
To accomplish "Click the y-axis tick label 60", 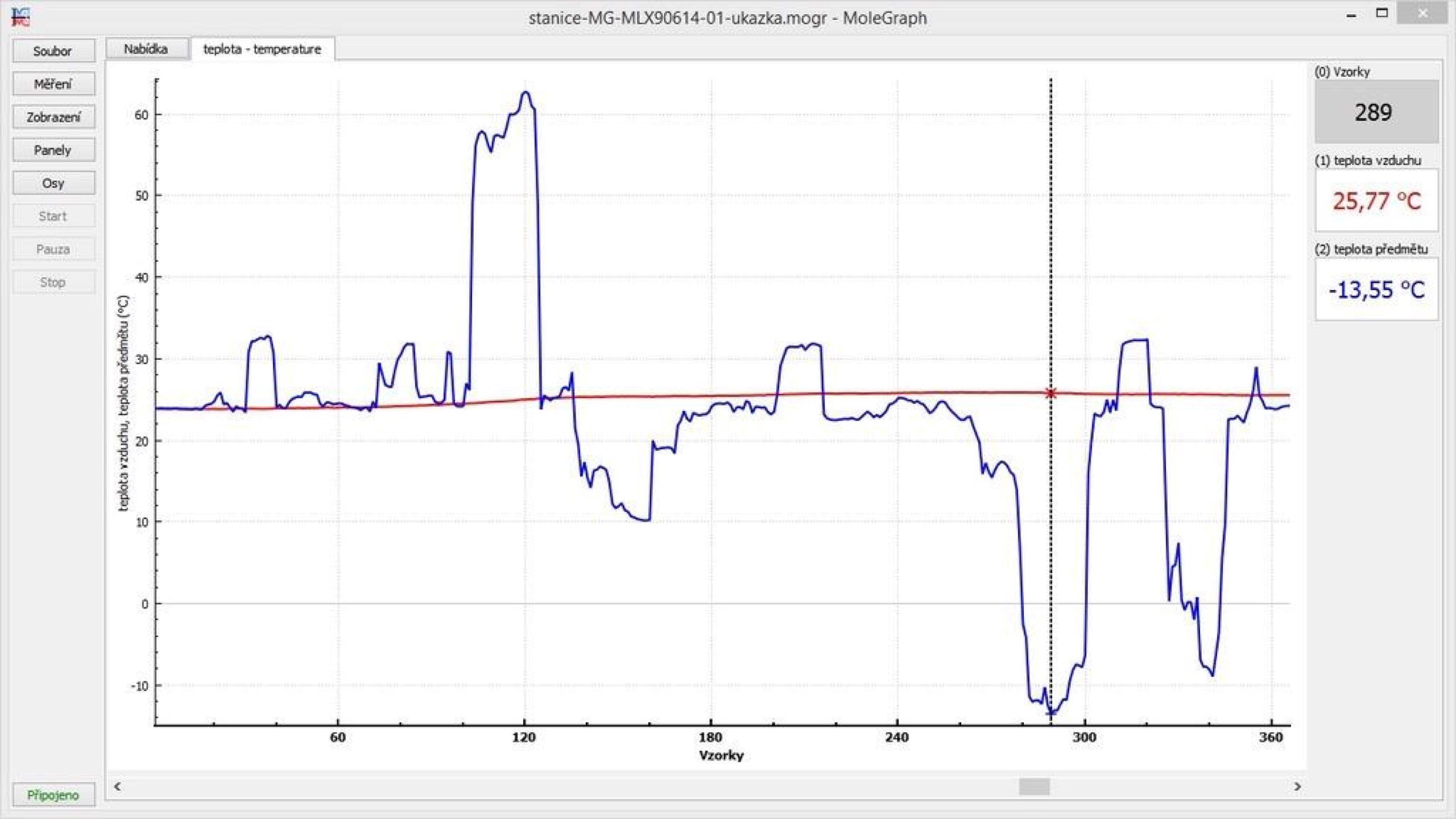I will 141,114.
